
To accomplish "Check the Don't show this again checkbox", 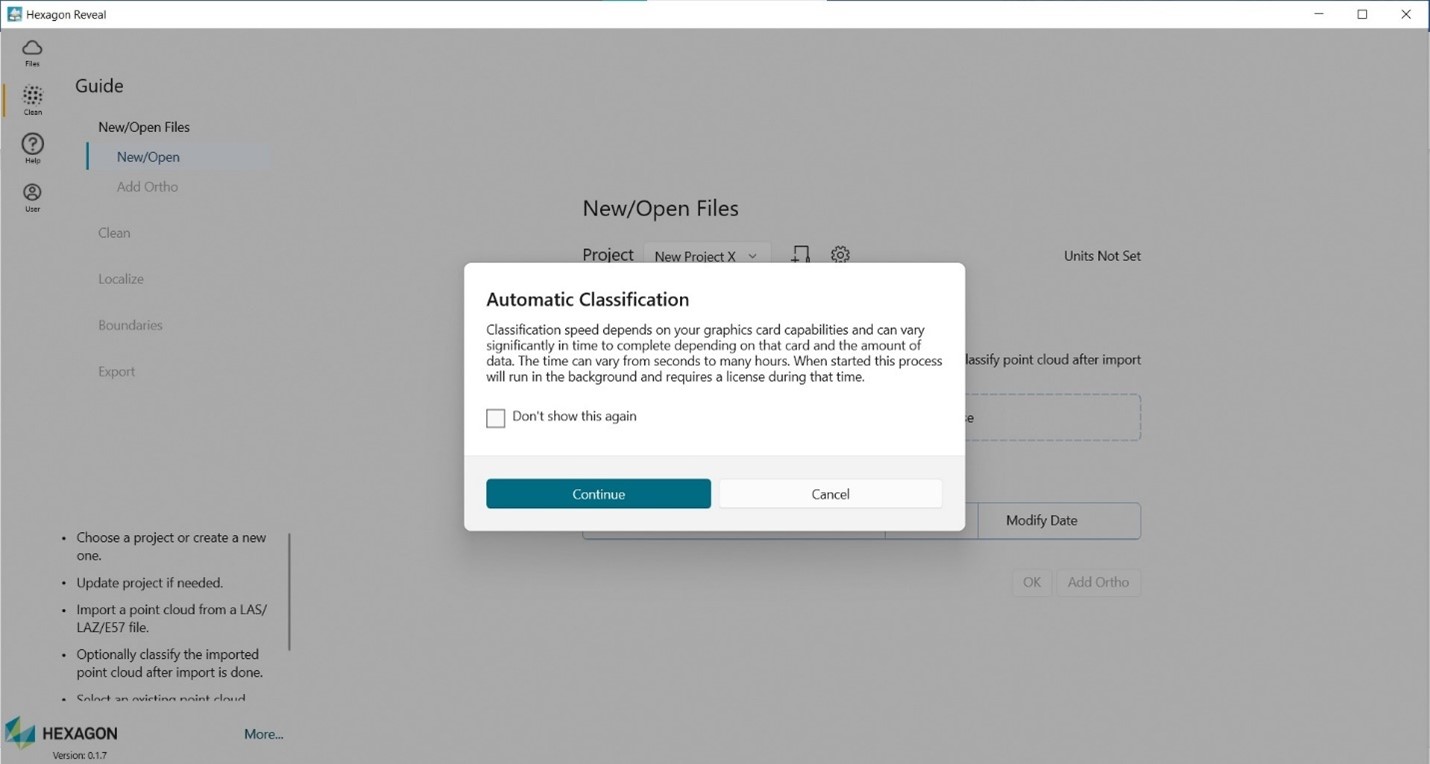I will click(495, 418).
